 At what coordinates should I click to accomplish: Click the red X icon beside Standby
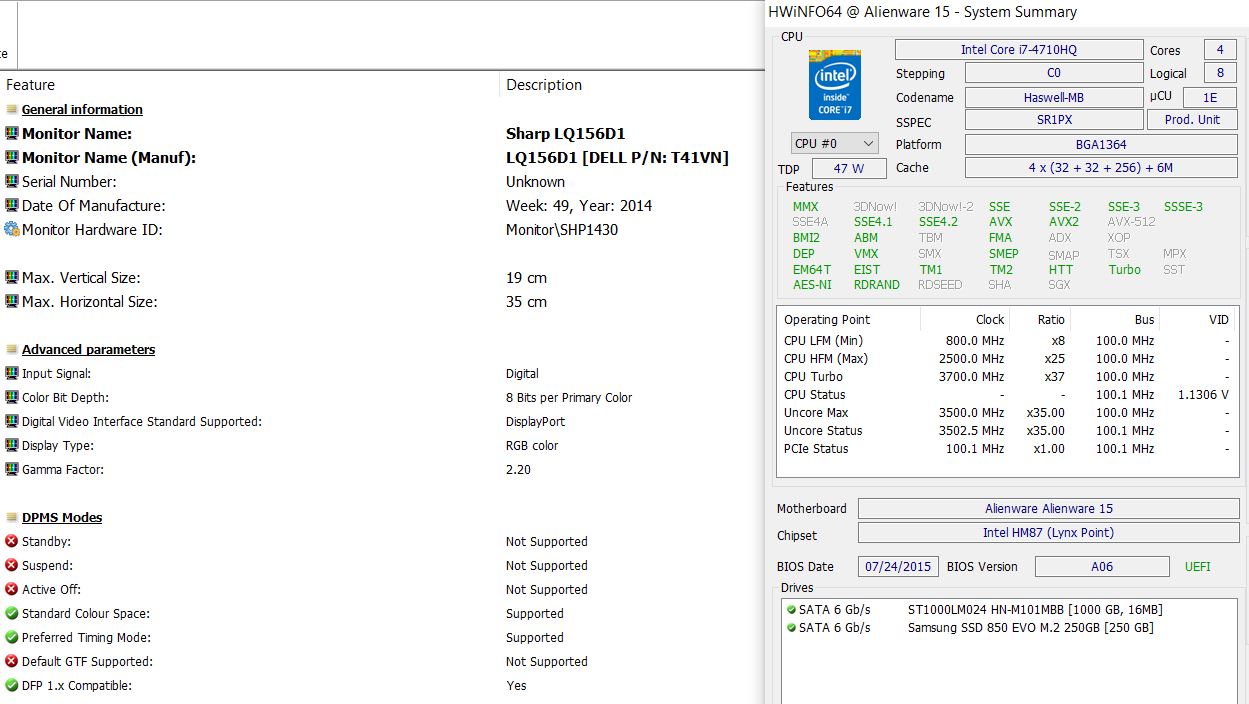[x=12, y=542]
